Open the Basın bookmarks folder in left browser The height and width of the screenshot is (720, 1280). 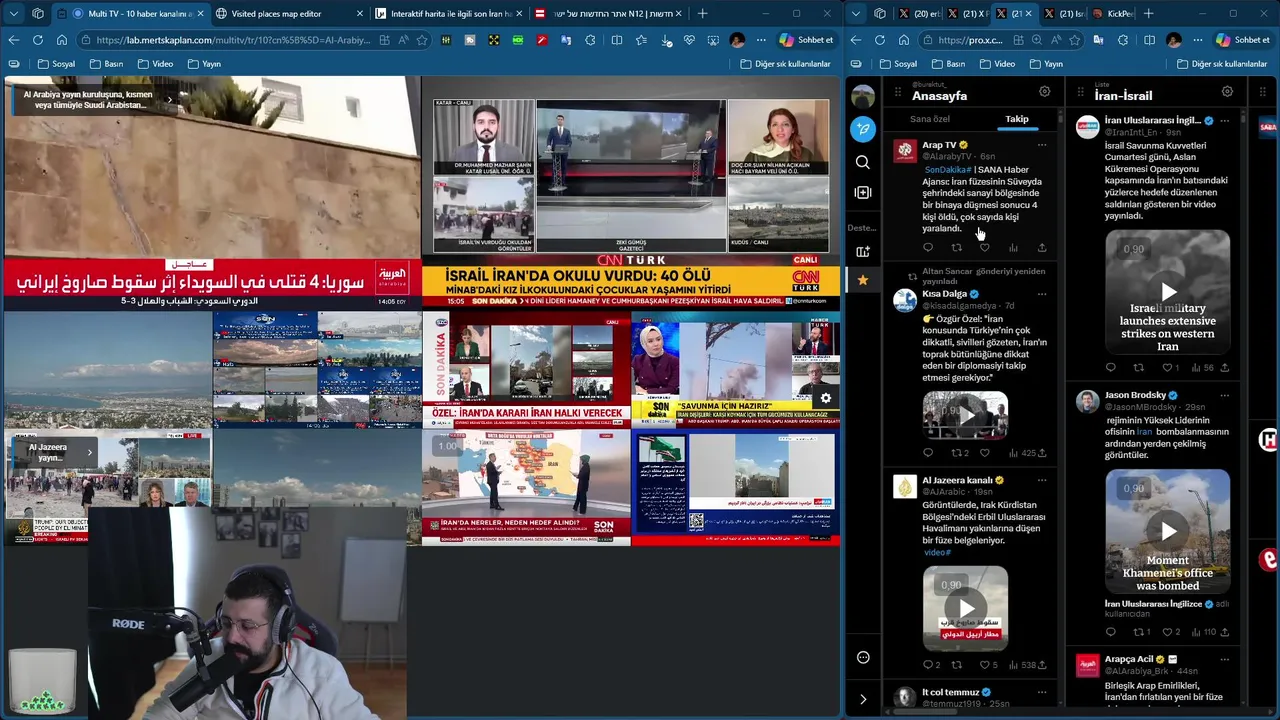pyautogui.click(x=106, y=64)
